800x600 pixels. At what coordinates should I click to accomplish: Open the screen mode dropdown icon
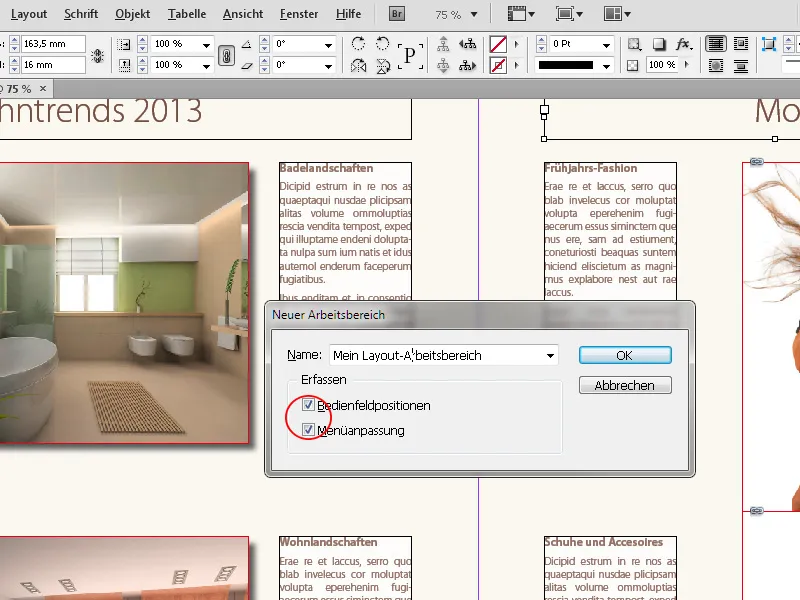[x=569, y=14]
